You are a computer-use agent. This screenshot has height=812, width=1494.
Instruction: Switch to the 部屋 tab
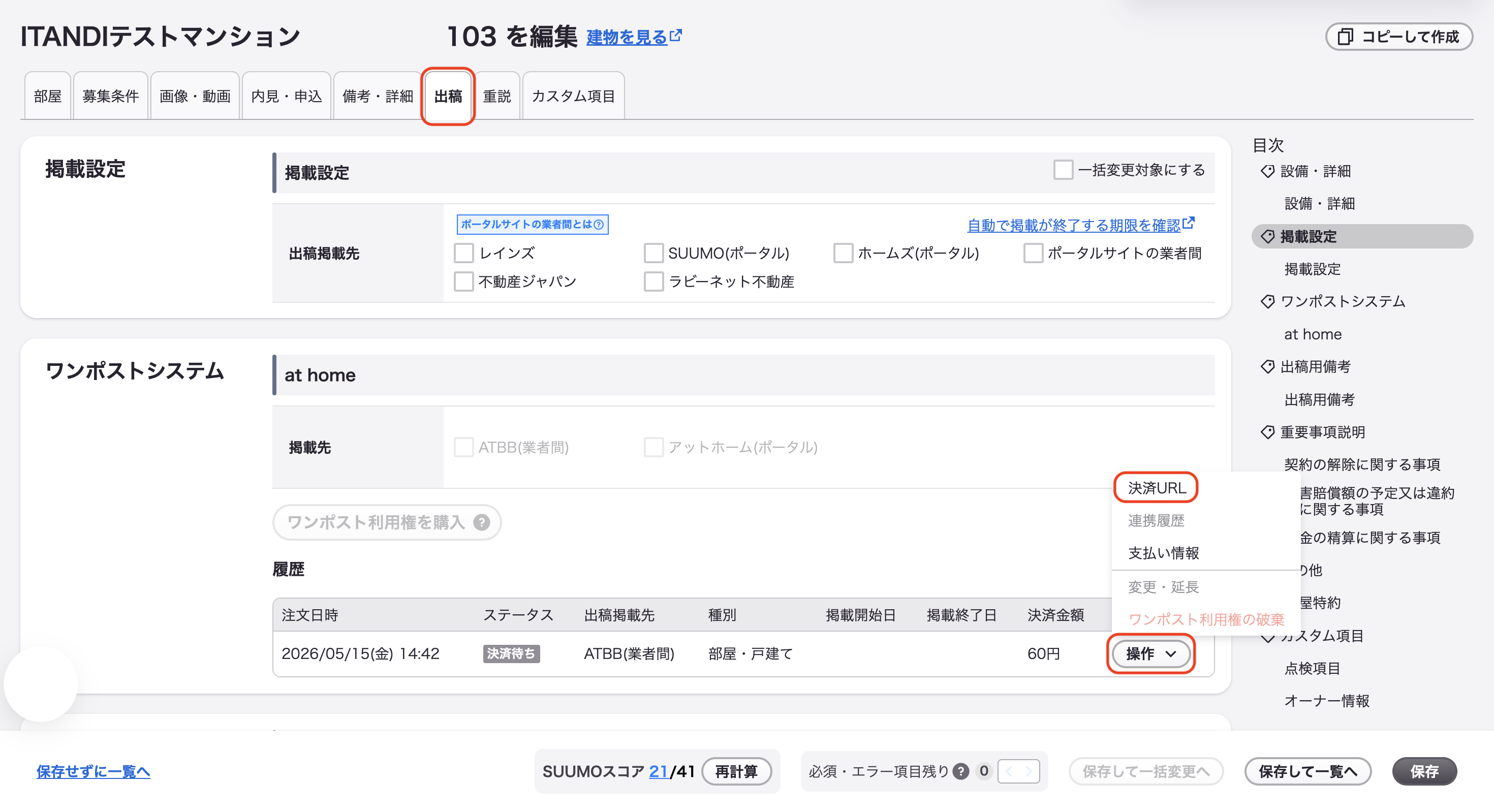[x=48, y=96]
